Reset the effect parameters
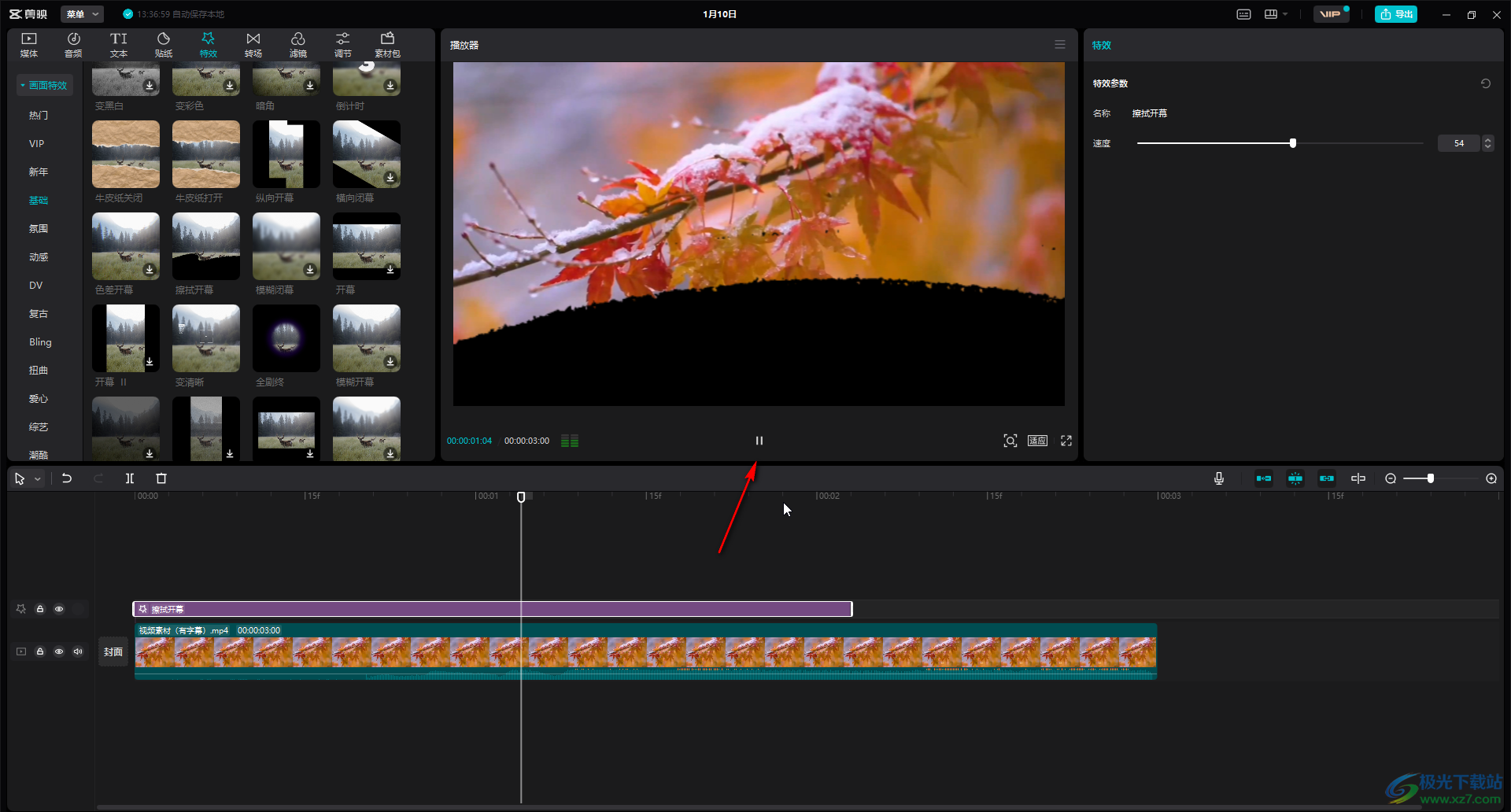The image size is (1511, 812). click(1486, 83)
